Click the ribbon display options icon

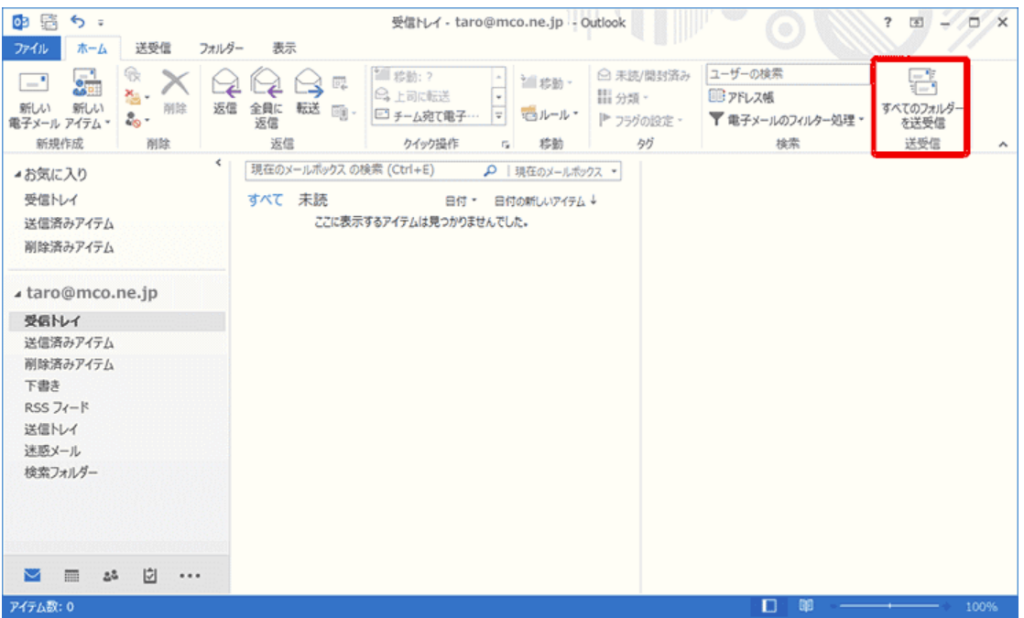tap(917, 22)
